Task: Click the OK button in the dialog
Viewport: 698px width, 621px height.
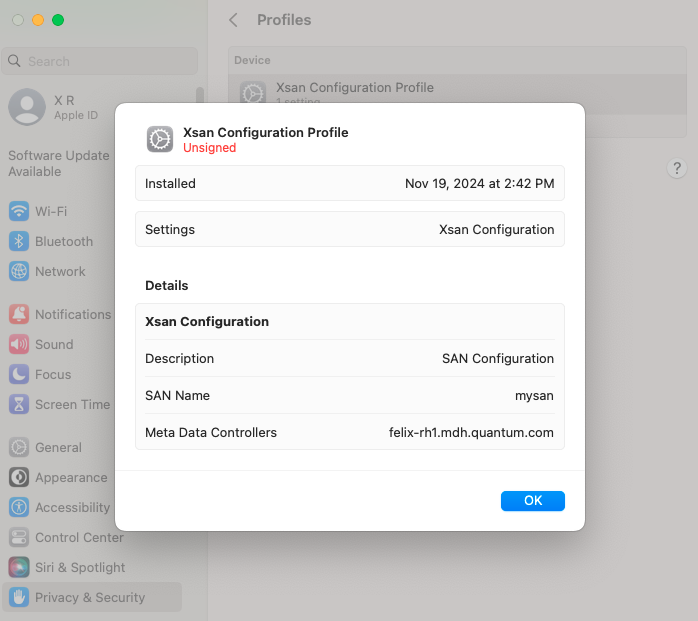Action: [532, 501]
